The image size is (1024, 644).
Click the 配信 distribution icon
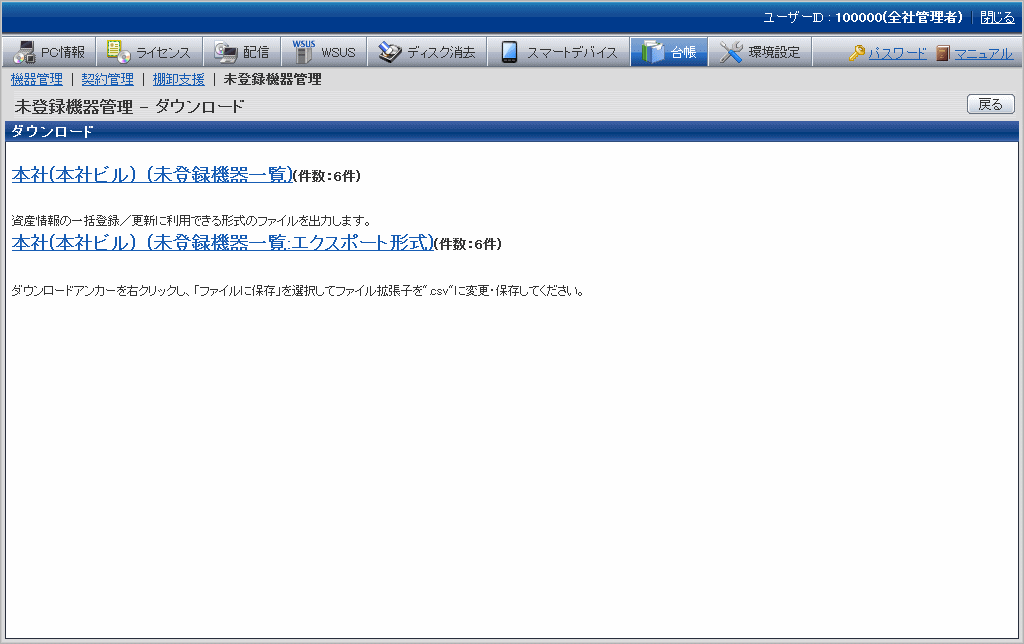[225, 52]
